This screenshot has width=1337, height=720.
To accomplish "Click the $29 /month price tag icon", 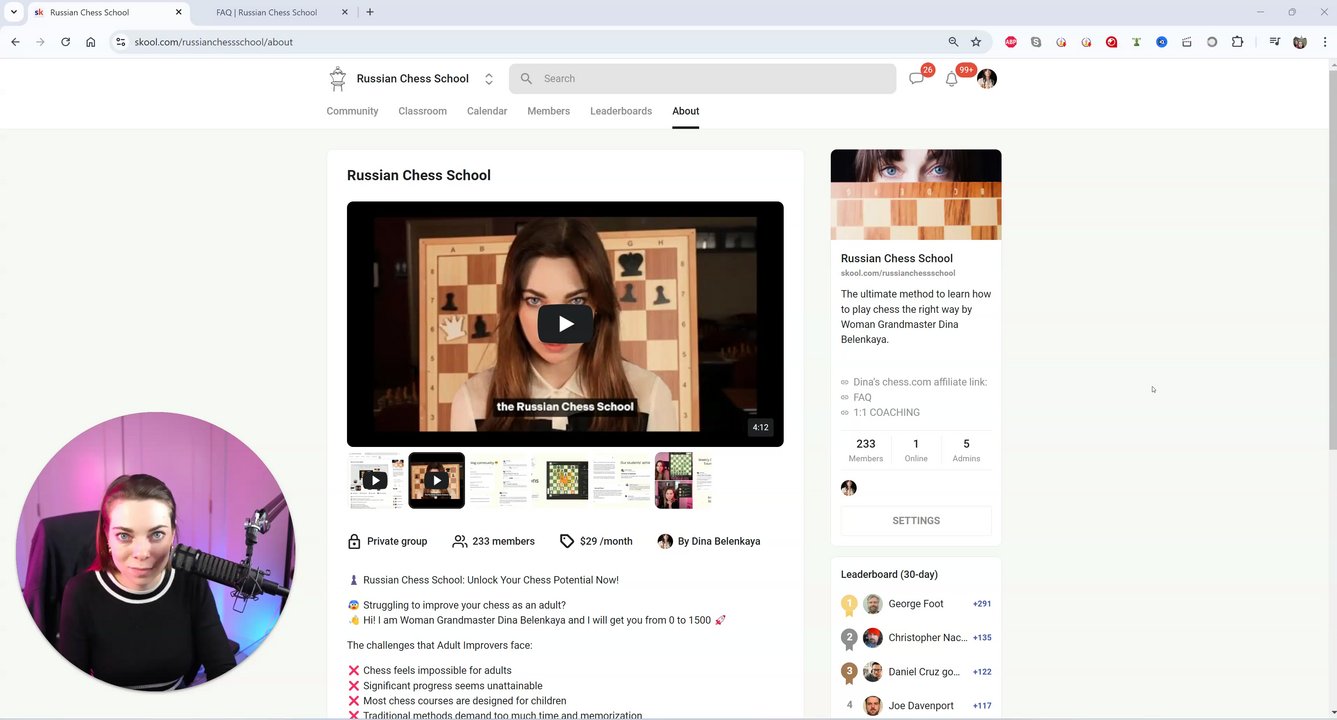I will [x=567, y=541].
